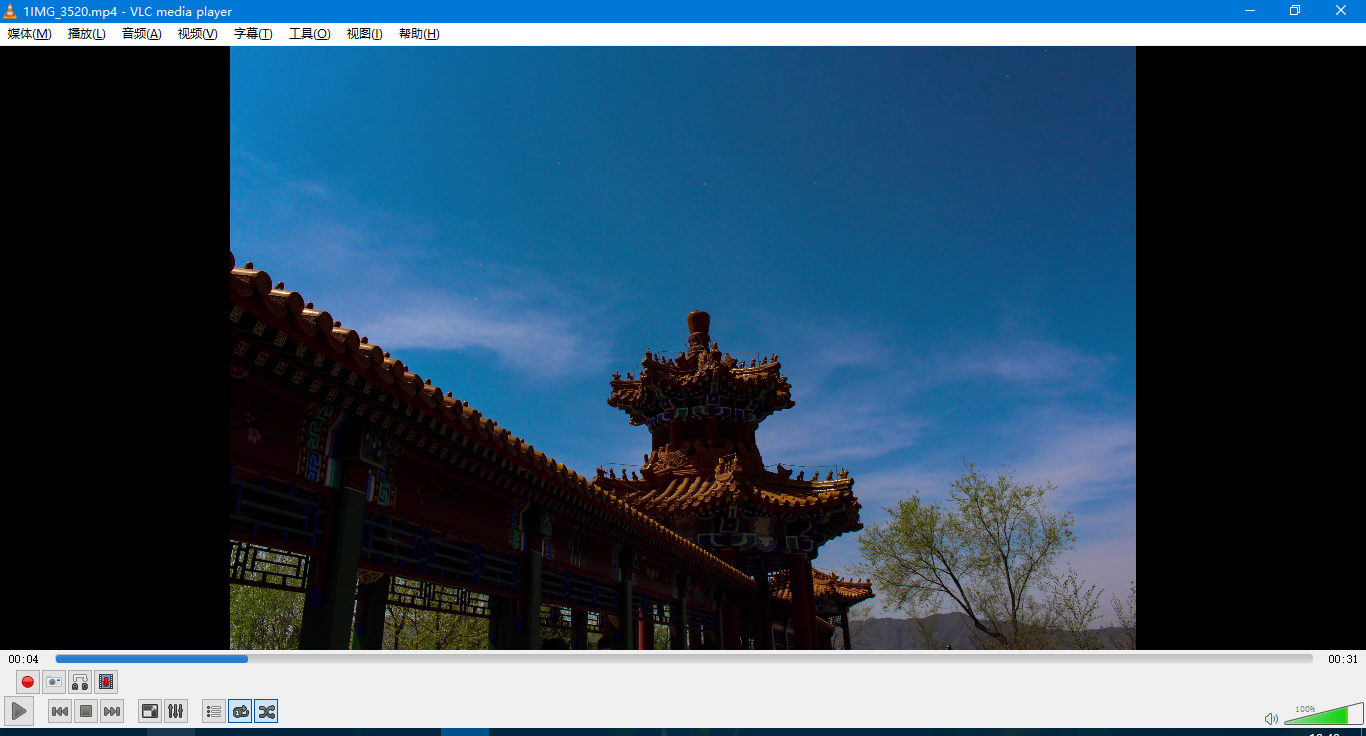Go to the previous media item
This screenshot has height=736, width=1366.
coord(60,711)
